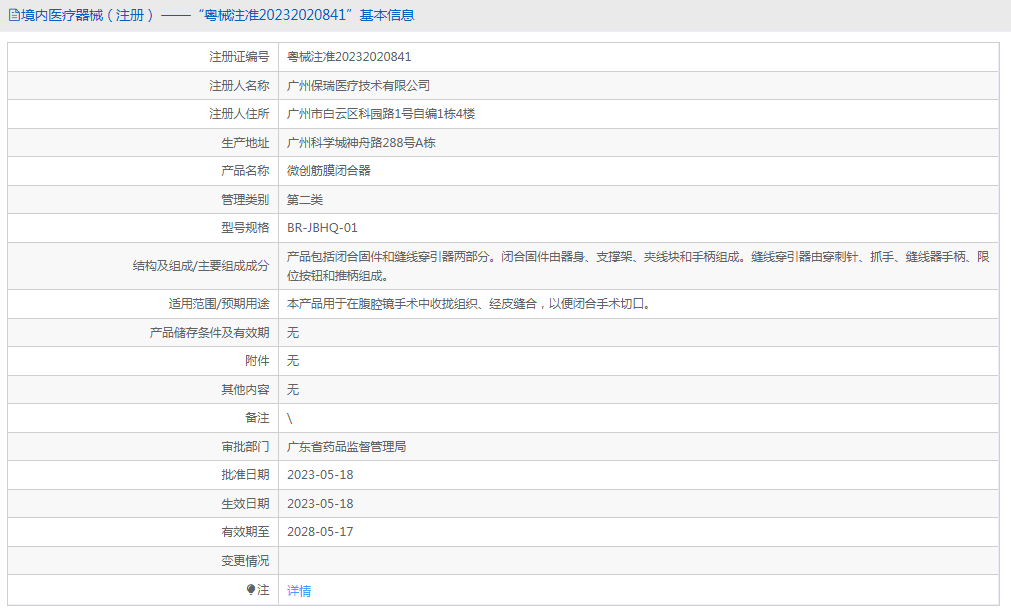
Task: Open the 详情 link
Action: click(x=299, y=591)
